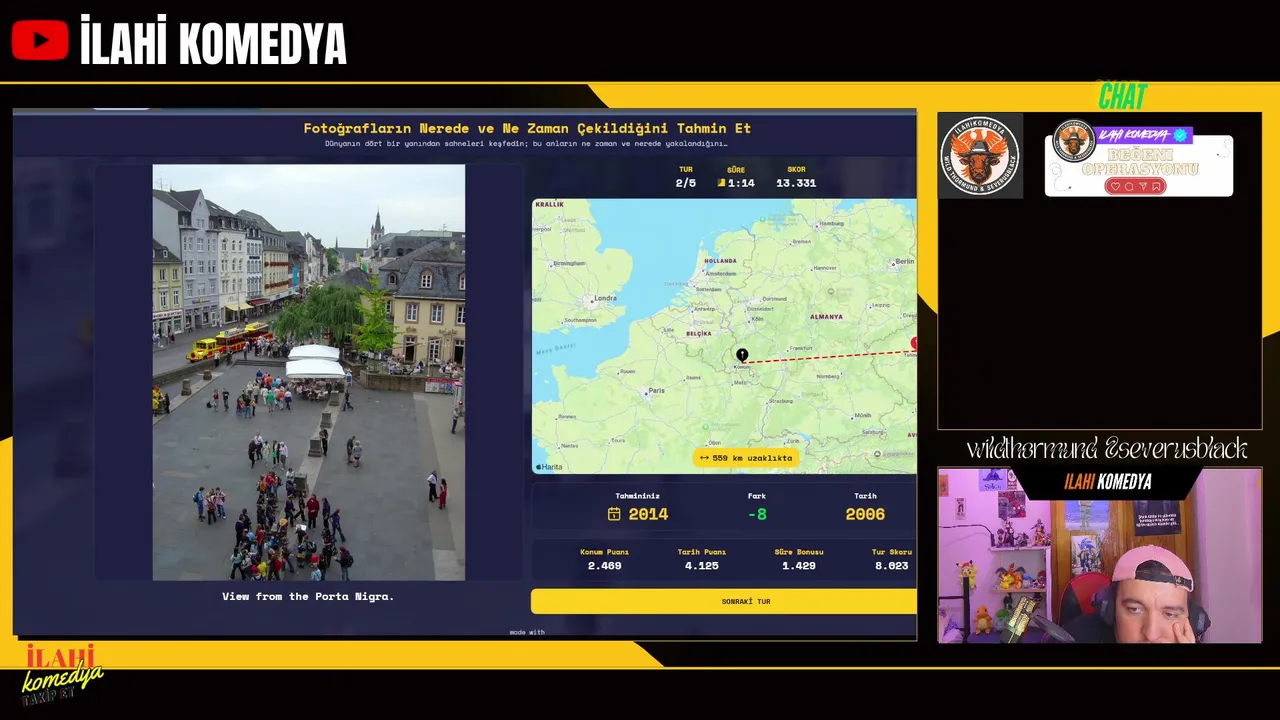1280x720 pixels.
Task: Click the game title Fotoğrafların Nerede ve Ne Zaman
Action: 527,128
